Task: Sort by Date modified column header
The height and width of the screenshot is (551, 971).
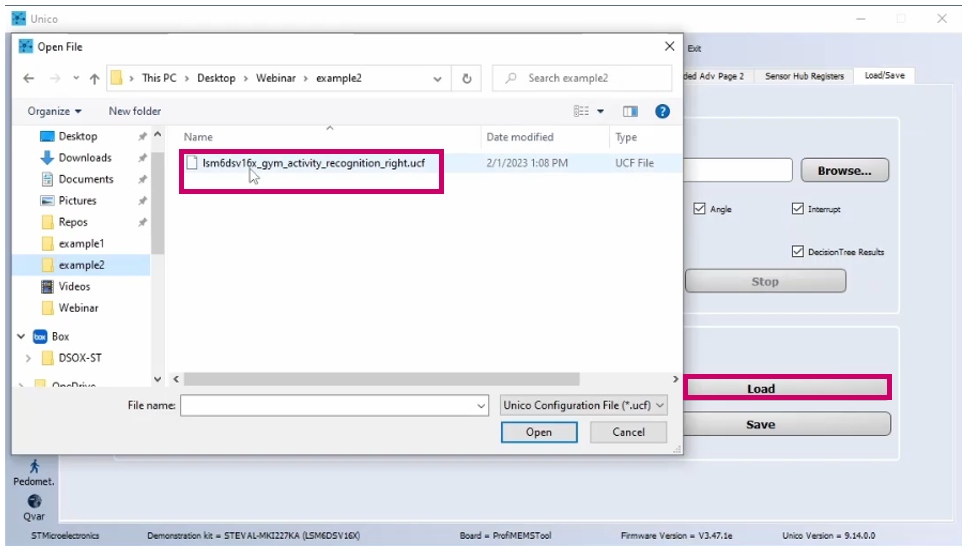Action: [x=520, y=137]
